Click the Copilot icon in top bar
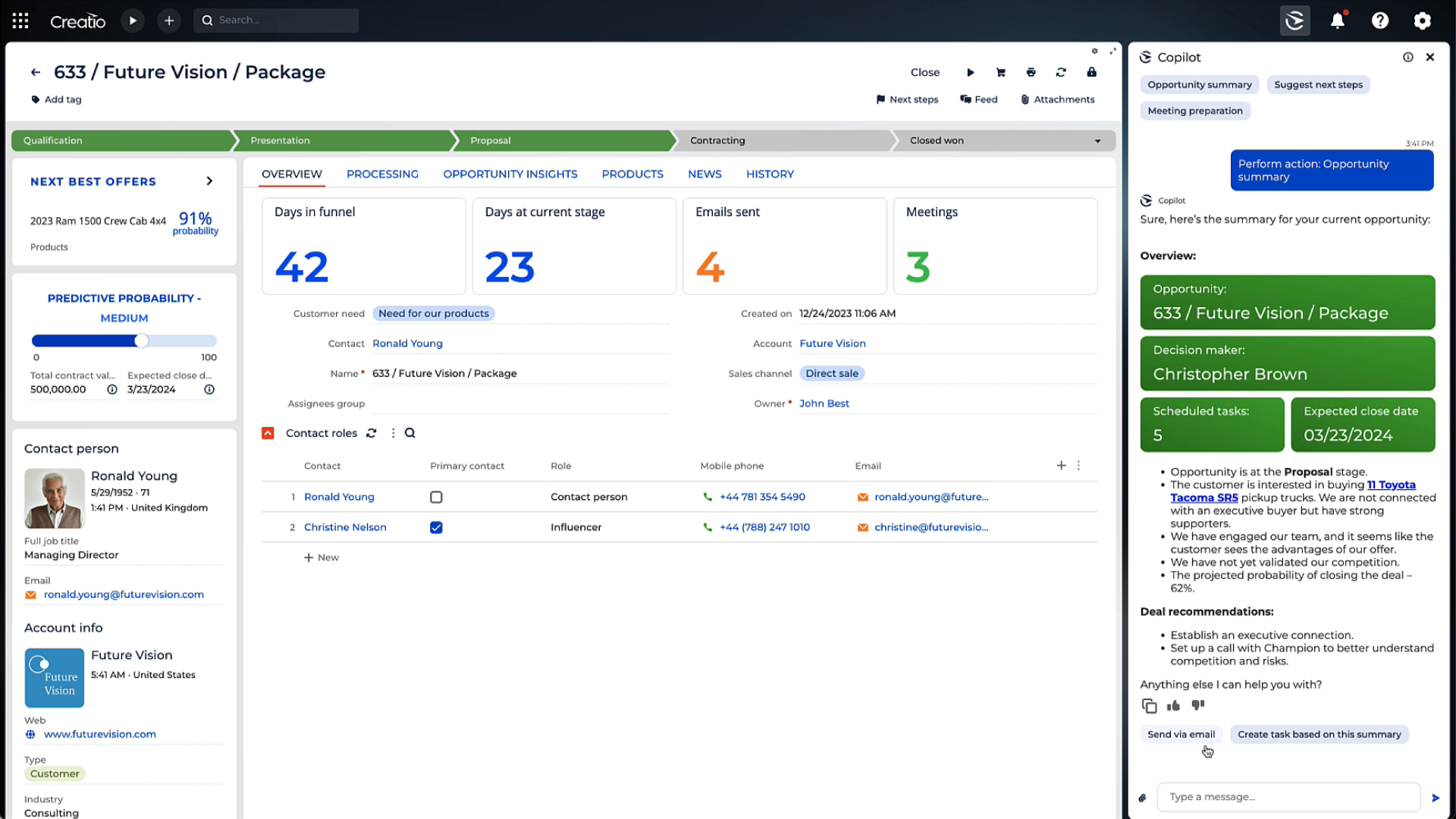The image size is (1456, 819). click(x=1294, y=20)
